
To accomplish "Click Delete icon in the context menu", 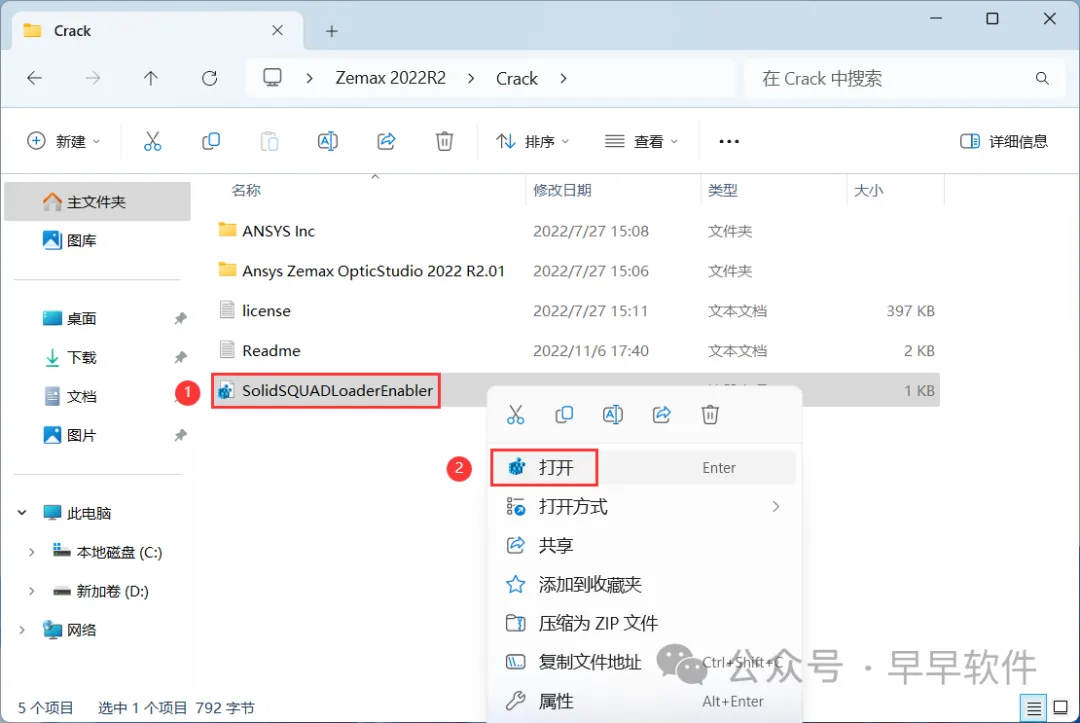I will click(710, 415).
